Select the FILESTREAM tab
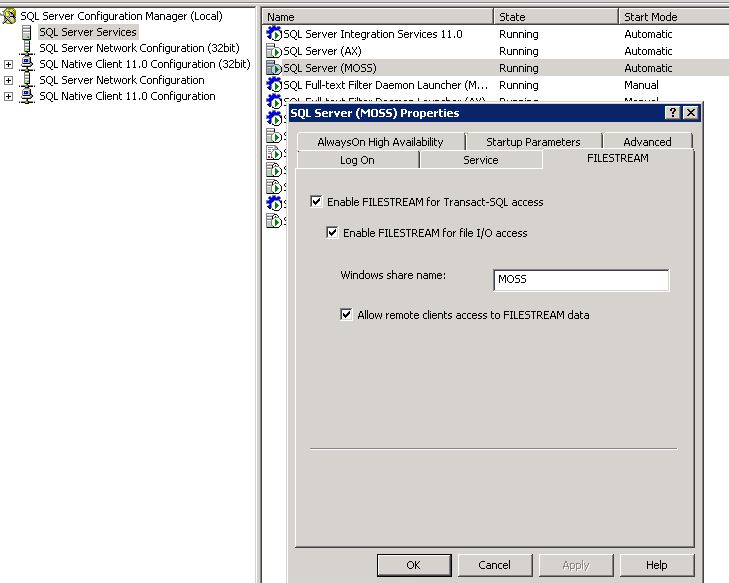This screenshot has height=583, width=729. [618, 158]
